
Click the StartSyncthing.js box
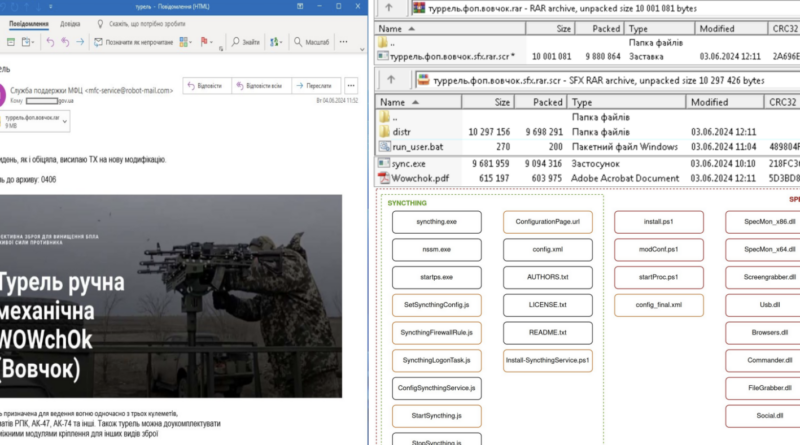(436, 415)
